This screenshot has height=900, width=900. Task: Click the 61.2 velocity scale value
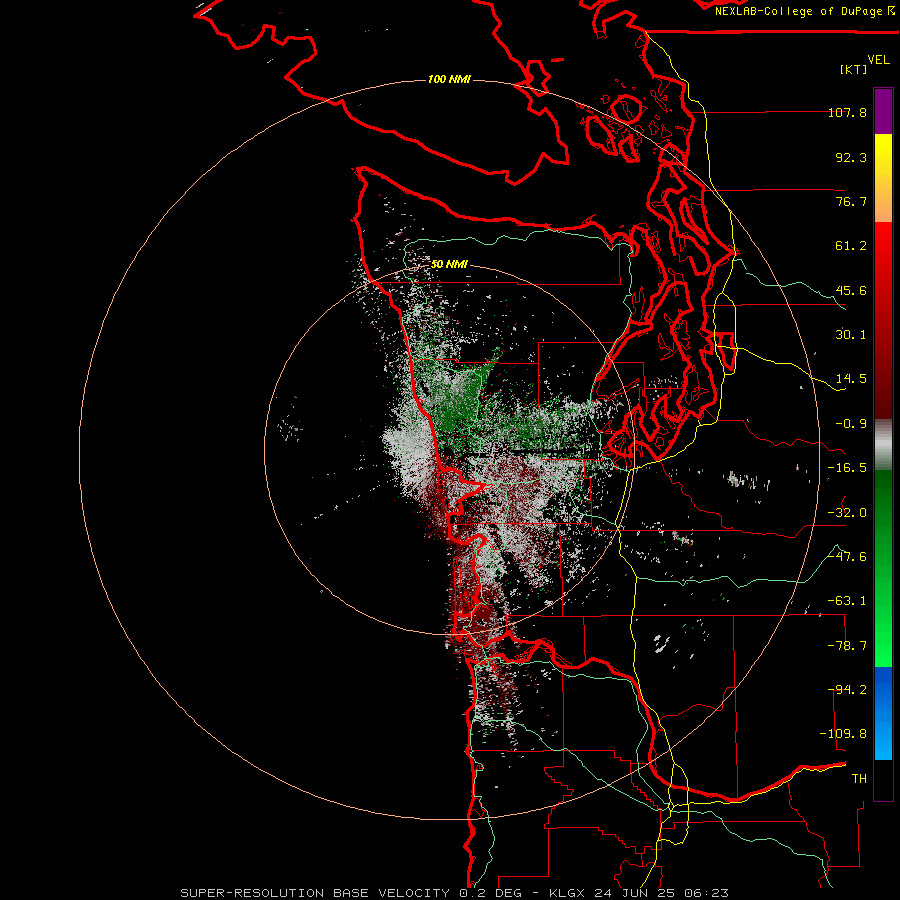[x=851, y=246]
